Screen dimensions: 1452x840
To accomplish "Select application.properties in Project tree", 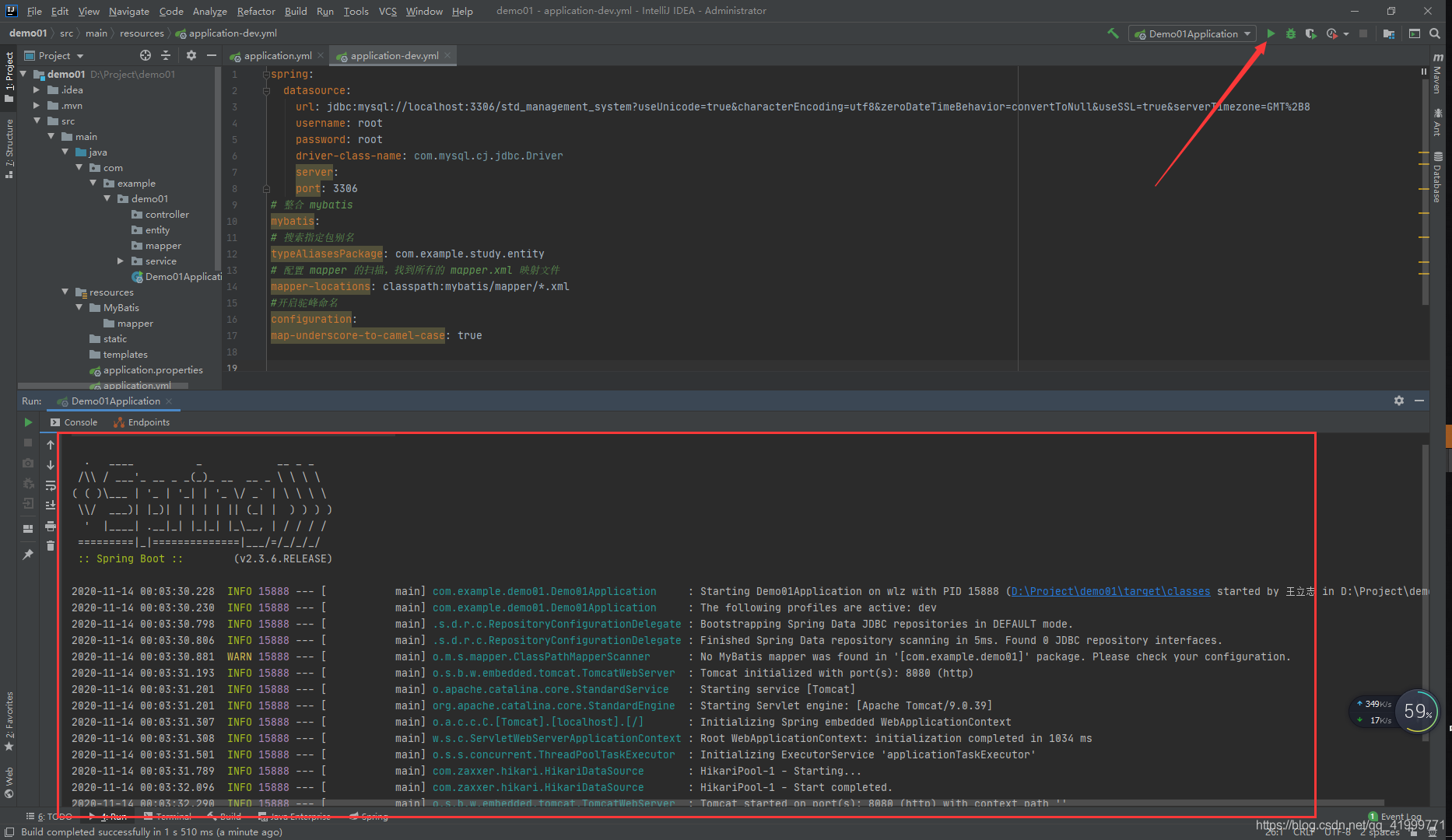I will pos(146,369).
